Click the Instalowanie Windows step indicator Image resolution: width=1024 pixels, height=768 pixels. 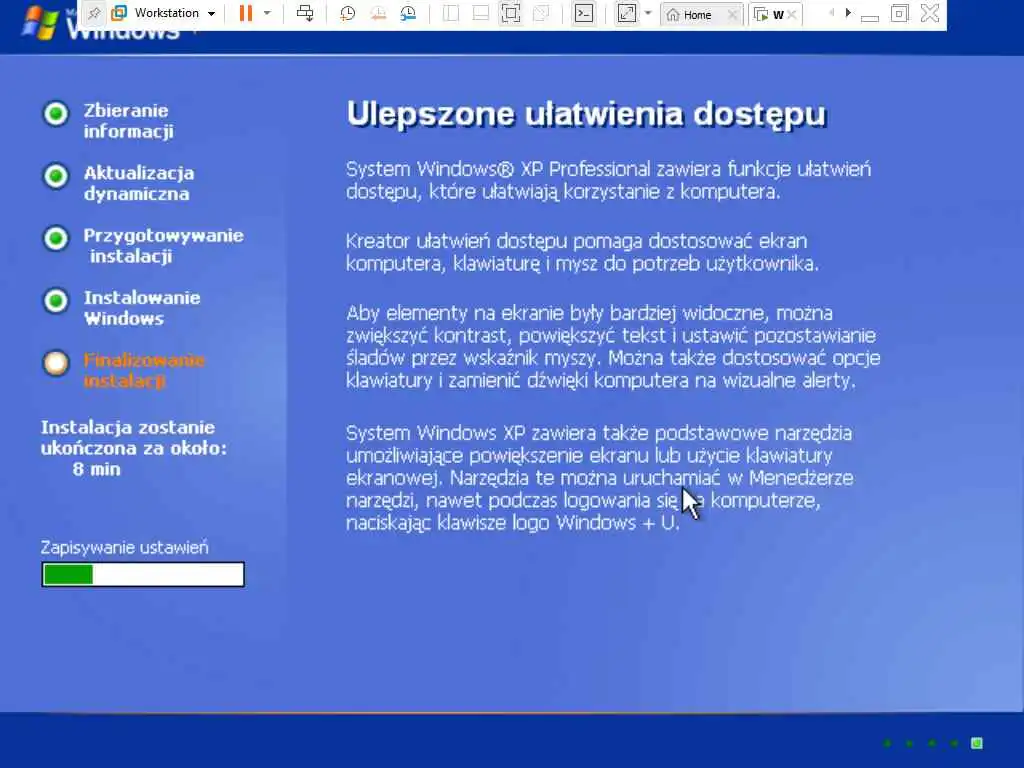tap(56, 300)
